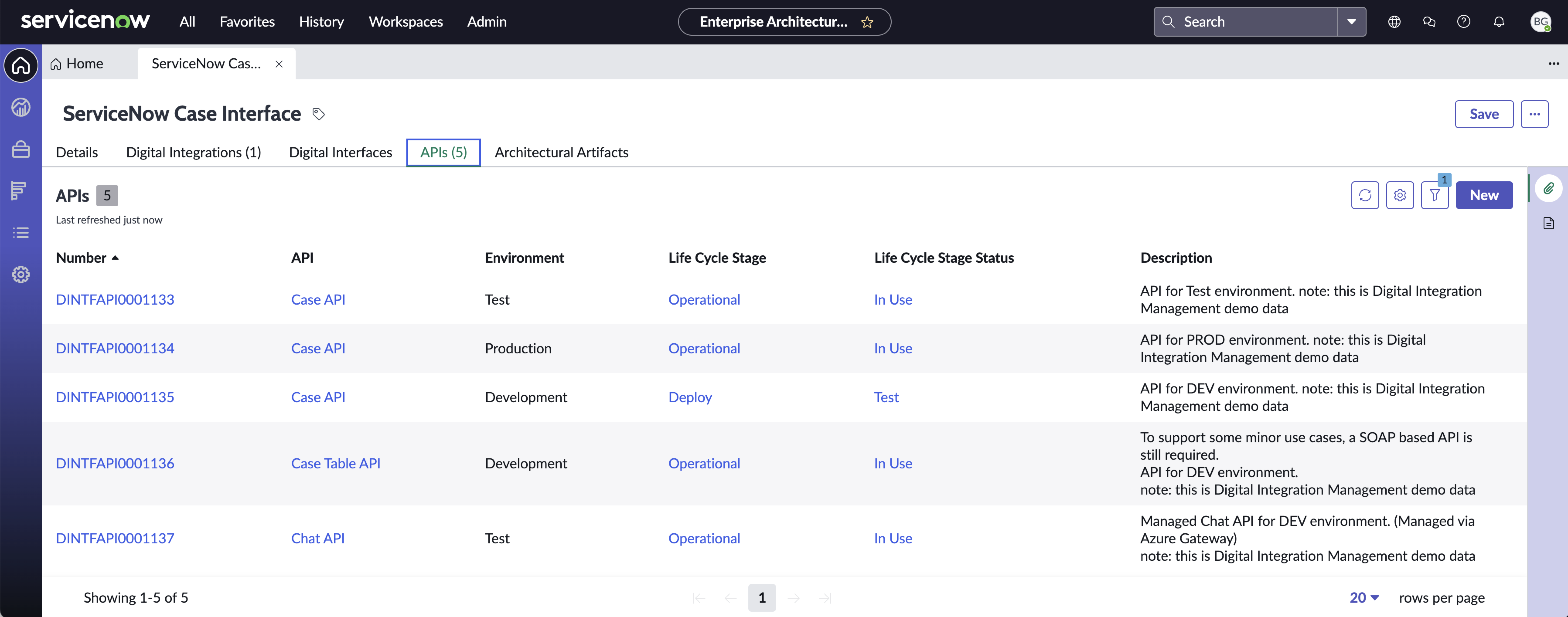This screenshot has width=1568, height=617.
Task: Open the chat conversations icon
Action: click(x=1429, y=22)
